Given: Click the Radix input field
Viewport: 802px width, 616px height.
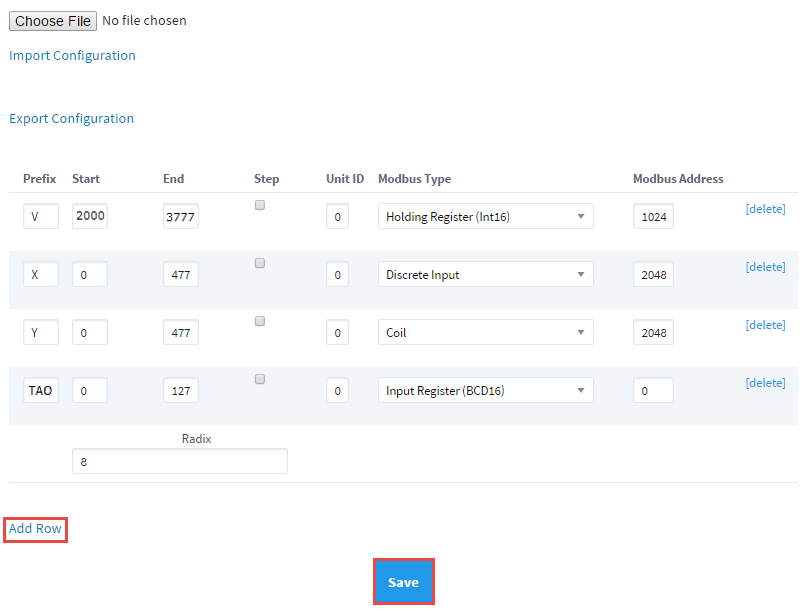Looking at the screenshot, I should pyautogui.click(x=179, y=461).
